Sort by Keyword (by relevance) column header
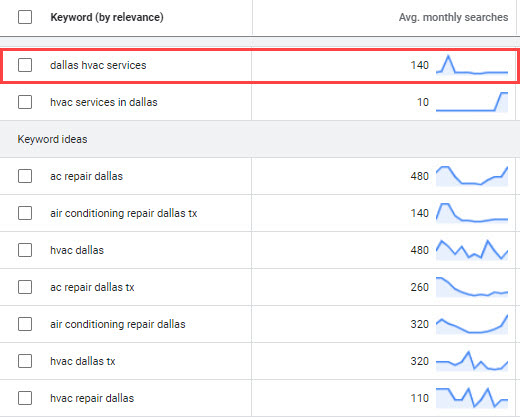Viewport: 520px width, 417px height. coord(107,17)
